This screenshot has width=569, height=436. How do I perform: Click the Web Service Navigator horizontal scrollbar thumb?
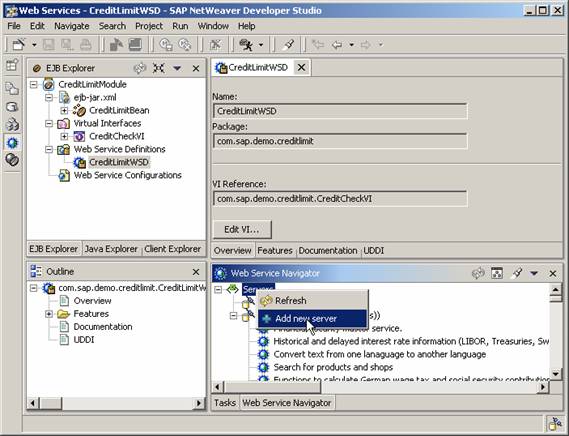(x=273, y=387)
